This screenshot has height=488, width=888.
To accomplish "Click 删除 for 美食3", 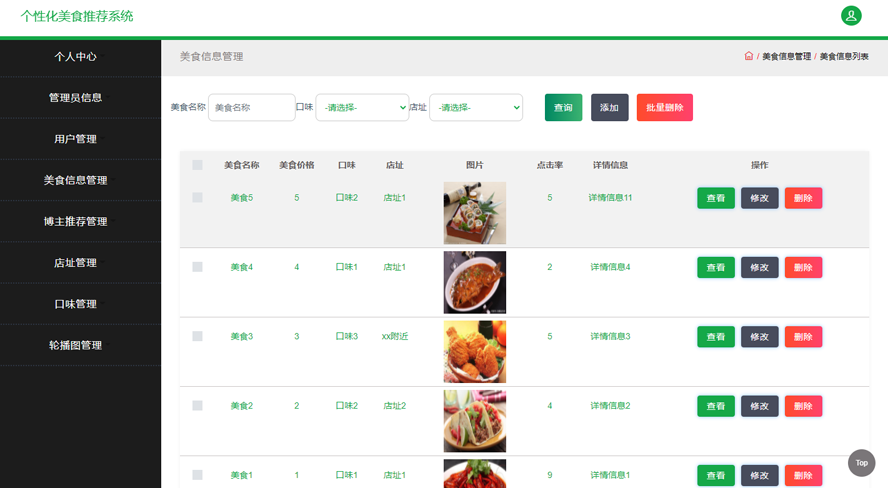I will point(803,336).
